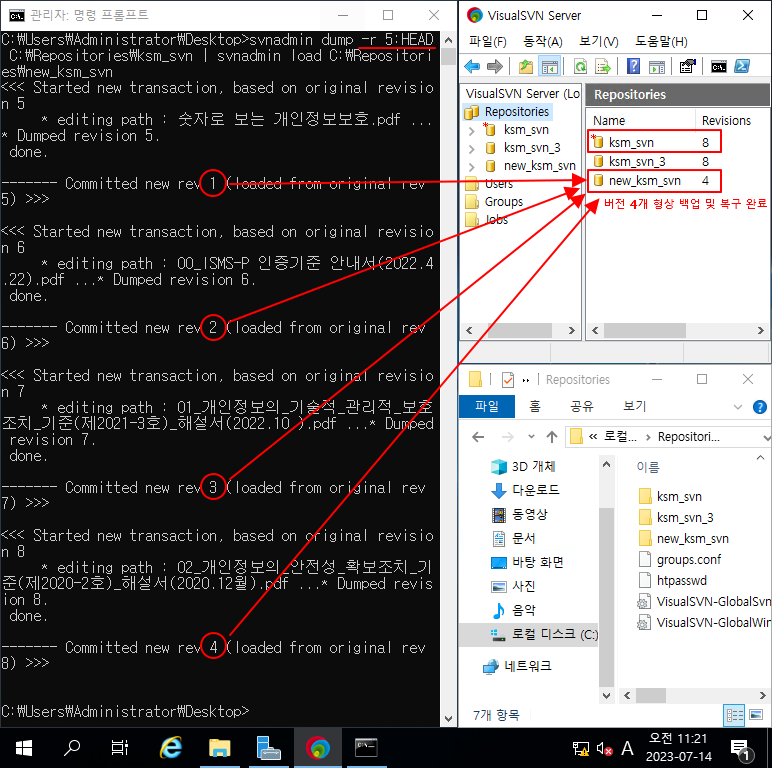The image size is (772, 768).
Task: Click the 로컬... breadcrumb in address bar
Action: (x=620, y=437)
